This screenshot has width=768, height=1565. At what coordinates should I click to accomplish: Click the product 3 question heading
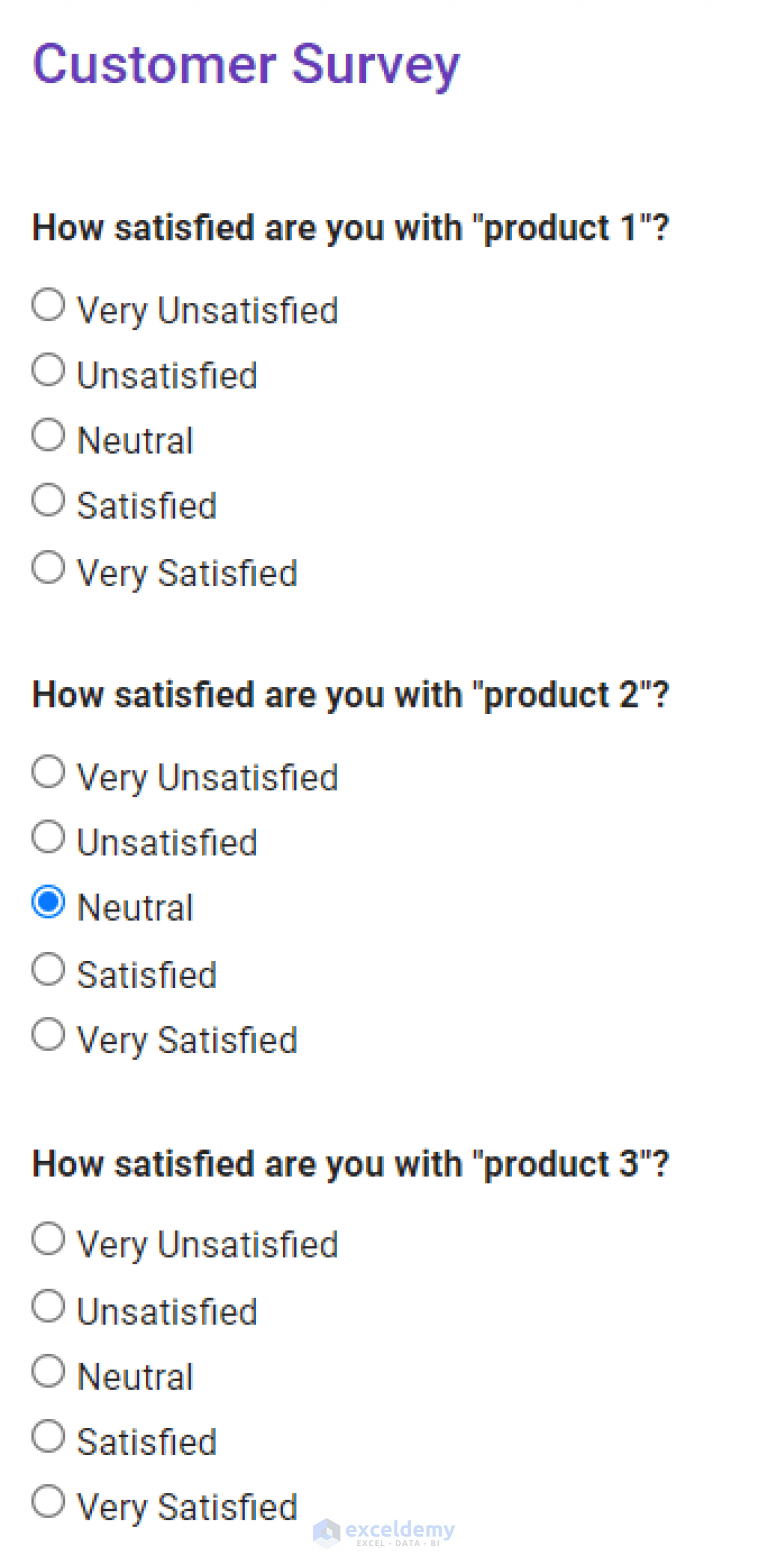coord(350,1163)
